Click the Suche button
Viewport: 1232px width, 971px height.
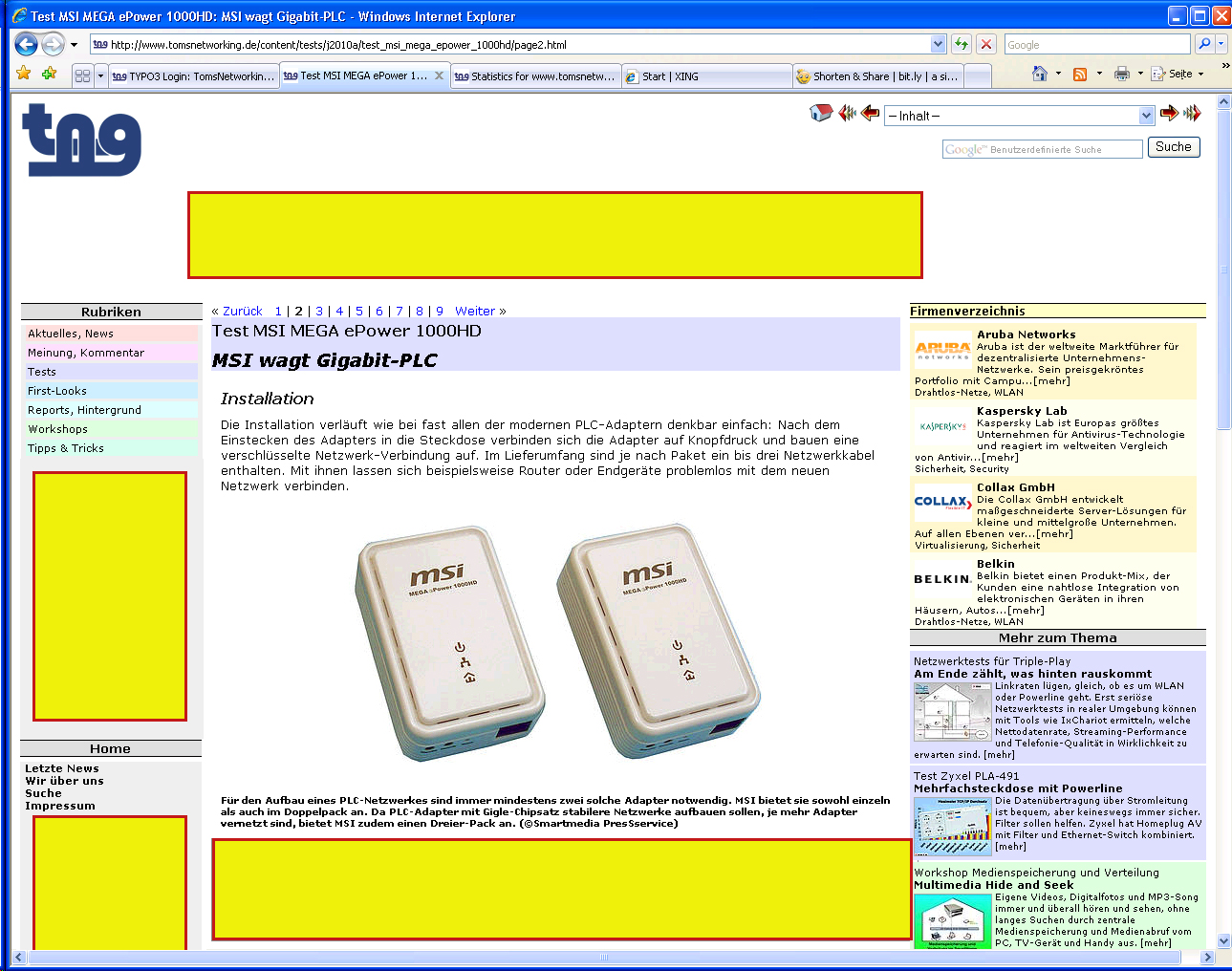(x=1173, y=147)
